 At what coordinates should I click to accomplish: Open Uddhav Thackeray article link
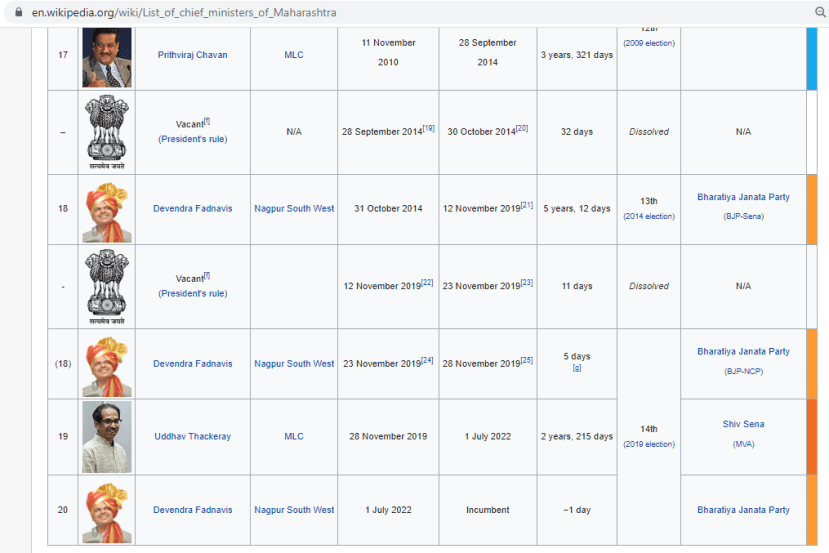(x=192, y=437)
